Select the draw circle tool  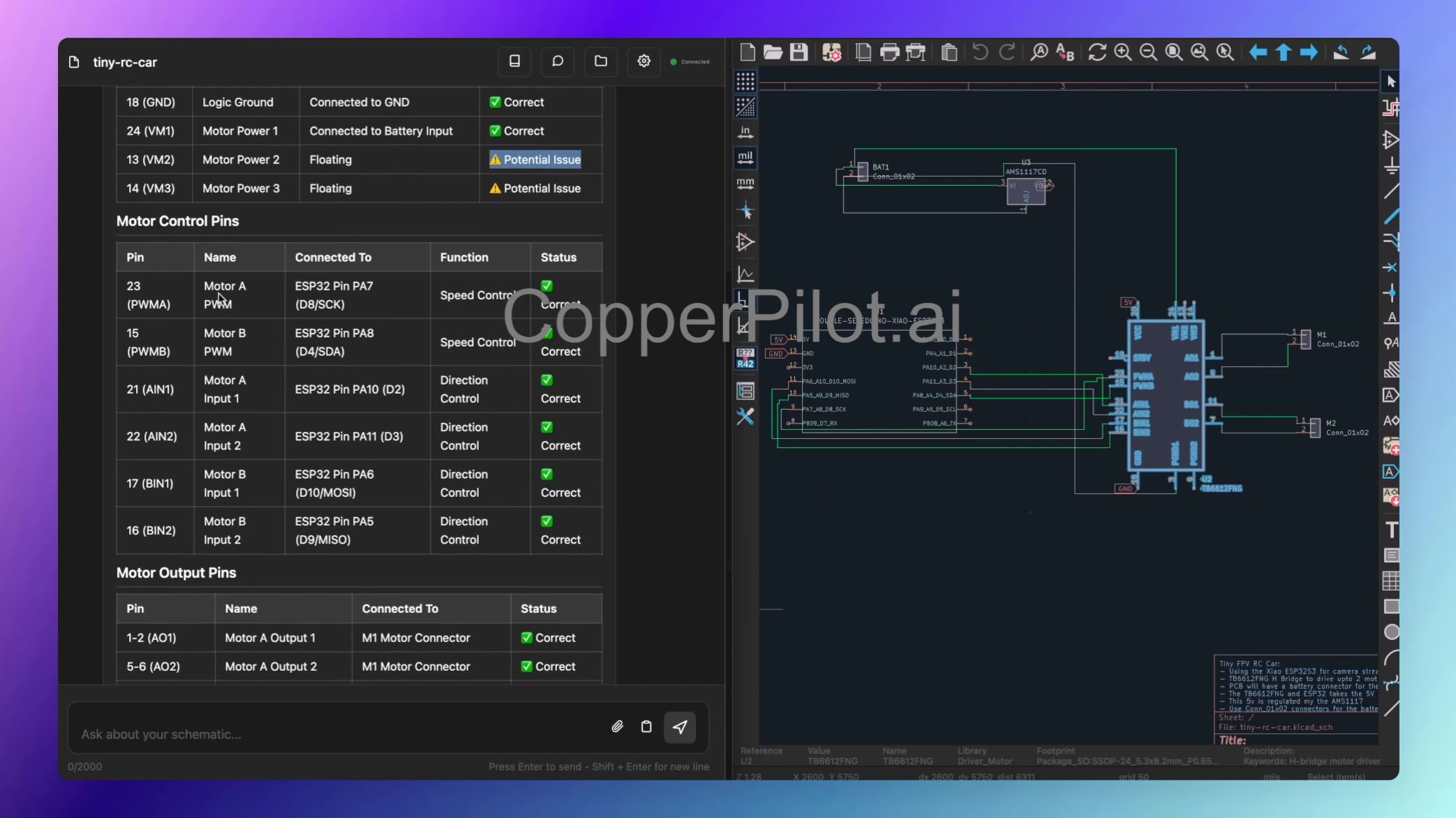[x=1391, y=632]
